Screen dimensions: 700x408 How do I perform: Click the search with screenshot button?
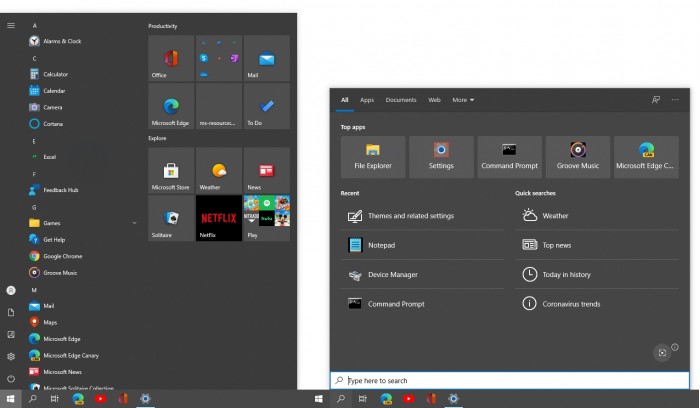coord(662,353)
